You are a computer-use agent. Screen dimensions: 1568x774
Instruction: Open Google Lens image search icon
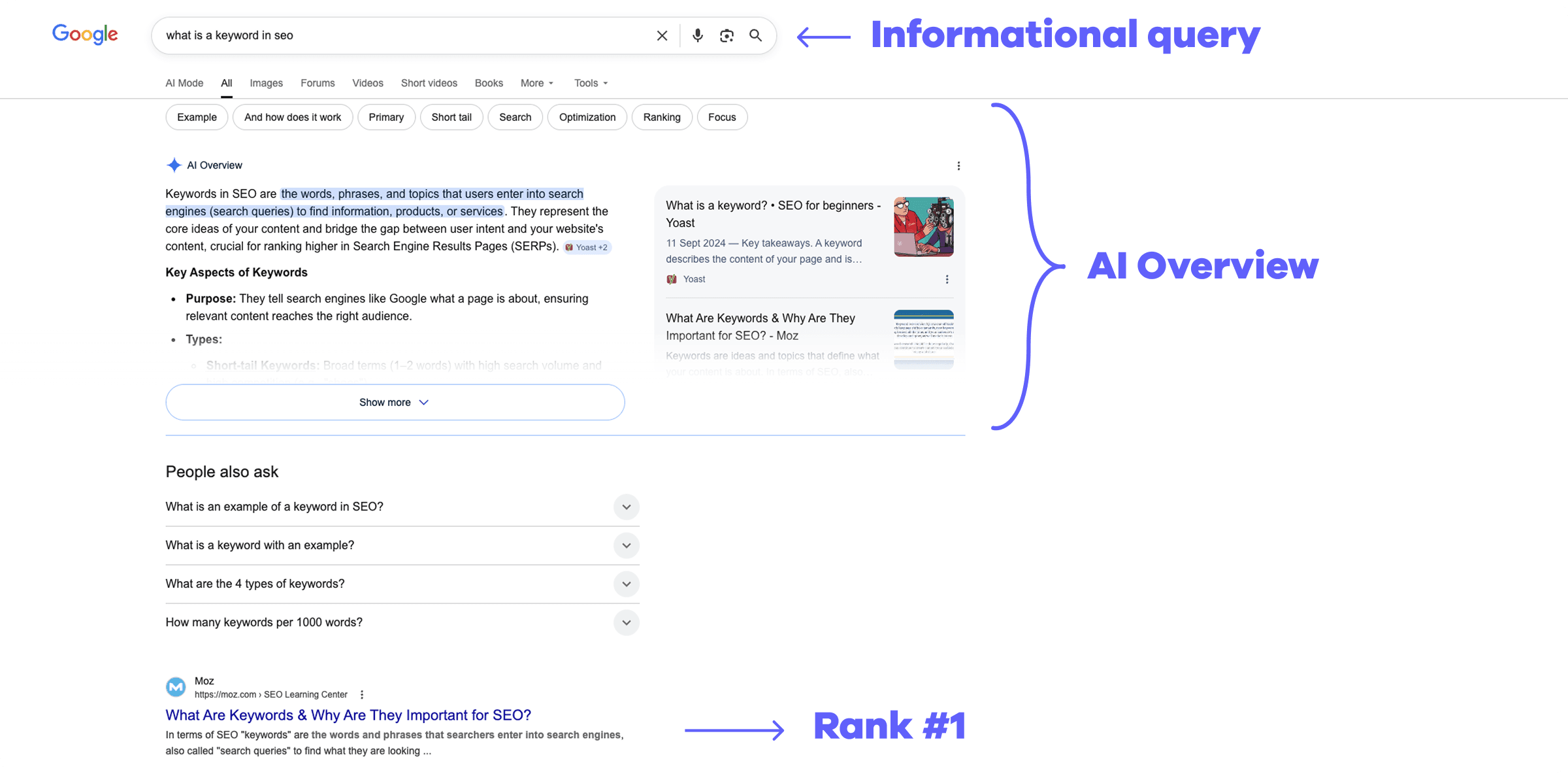727,35
